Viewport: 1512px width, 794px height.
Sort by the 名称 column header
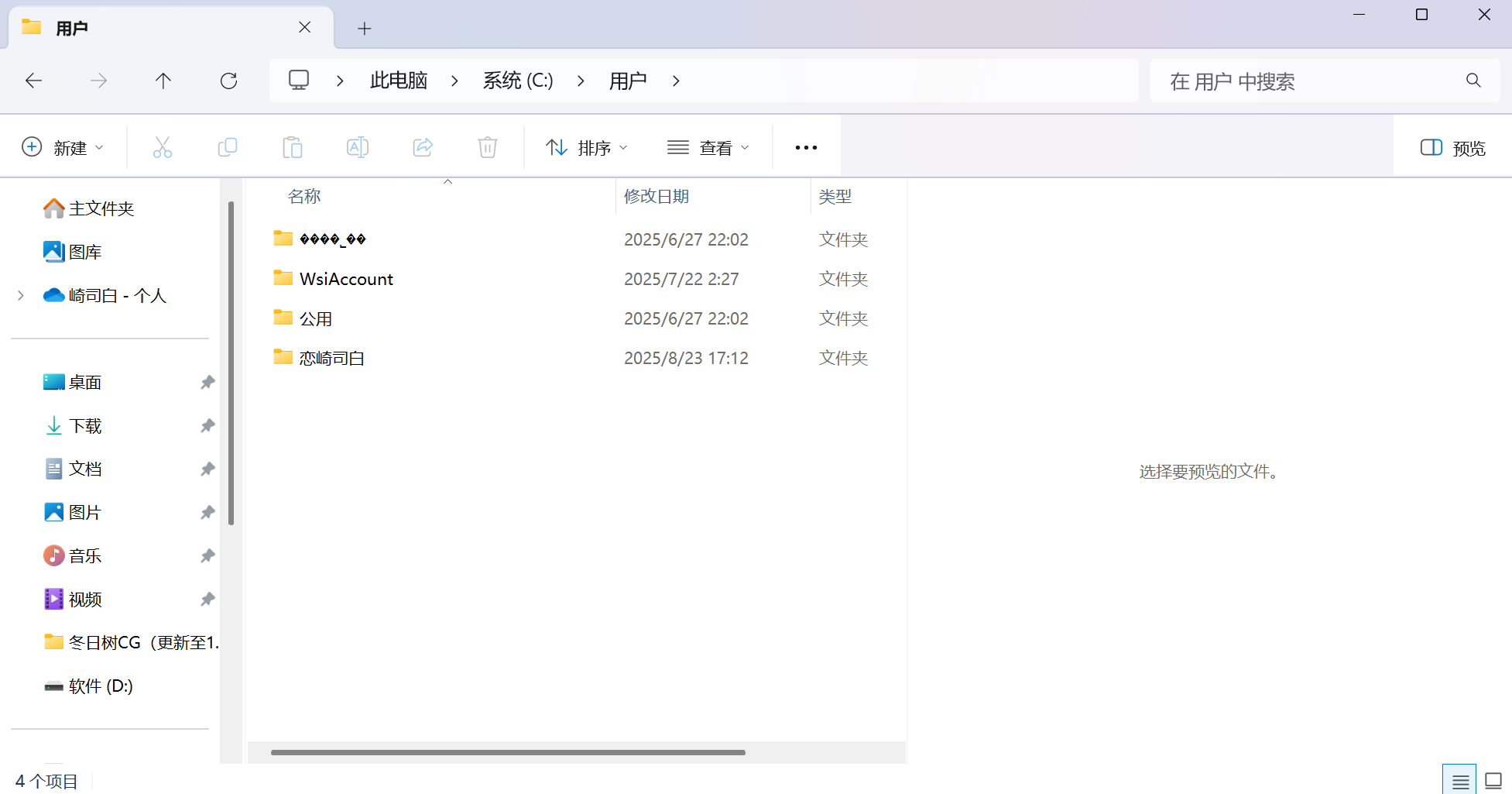click(x=304, y=196)
